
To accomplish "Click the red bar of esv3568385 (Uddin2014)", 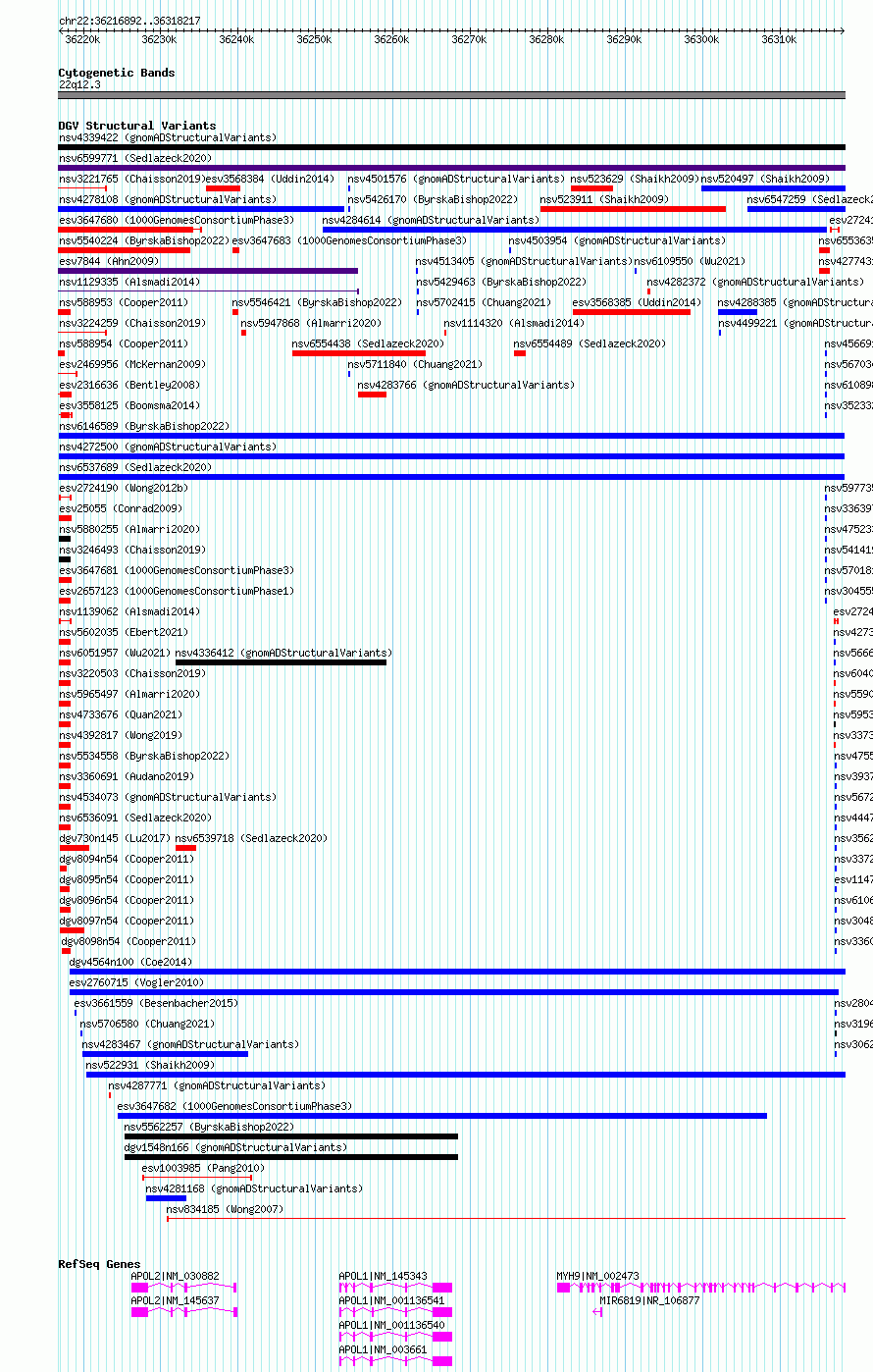I will pos(631,312).
